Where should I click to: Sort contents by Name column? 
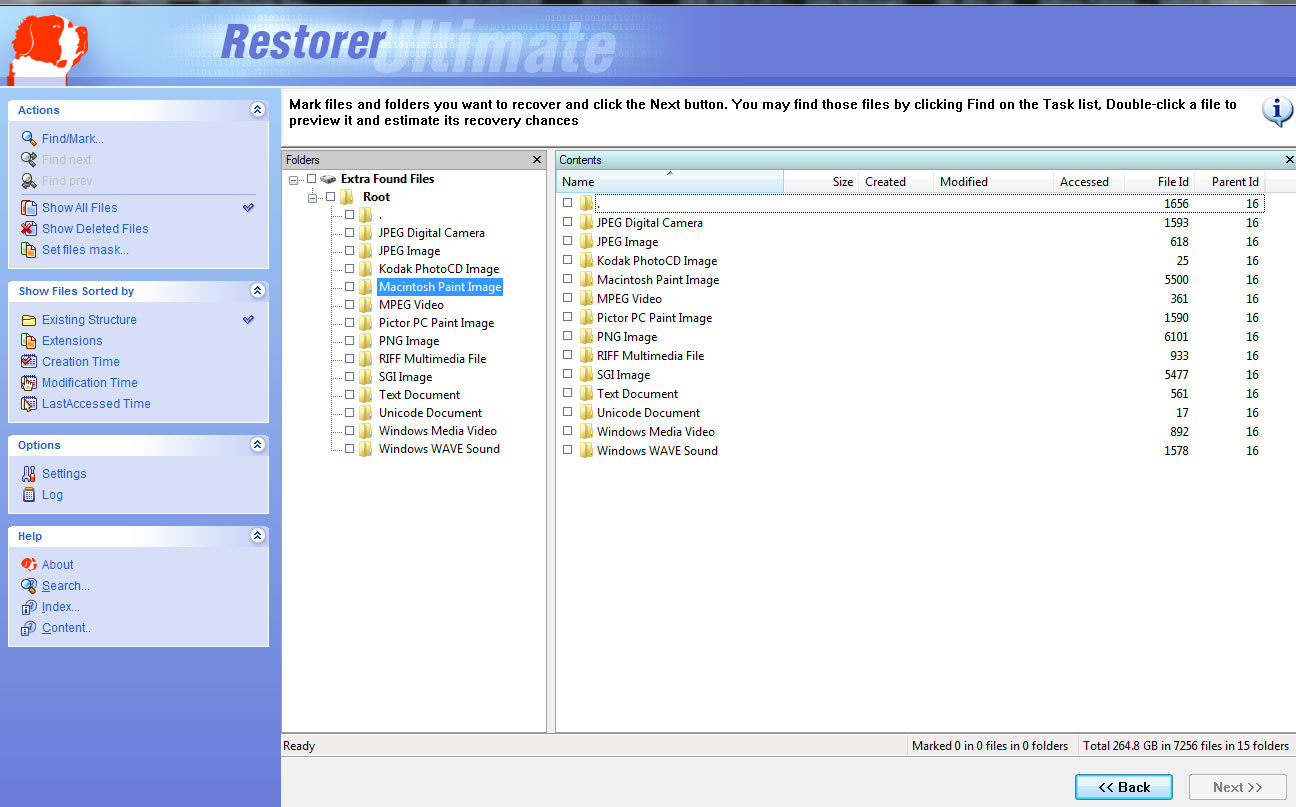point(669,182)
